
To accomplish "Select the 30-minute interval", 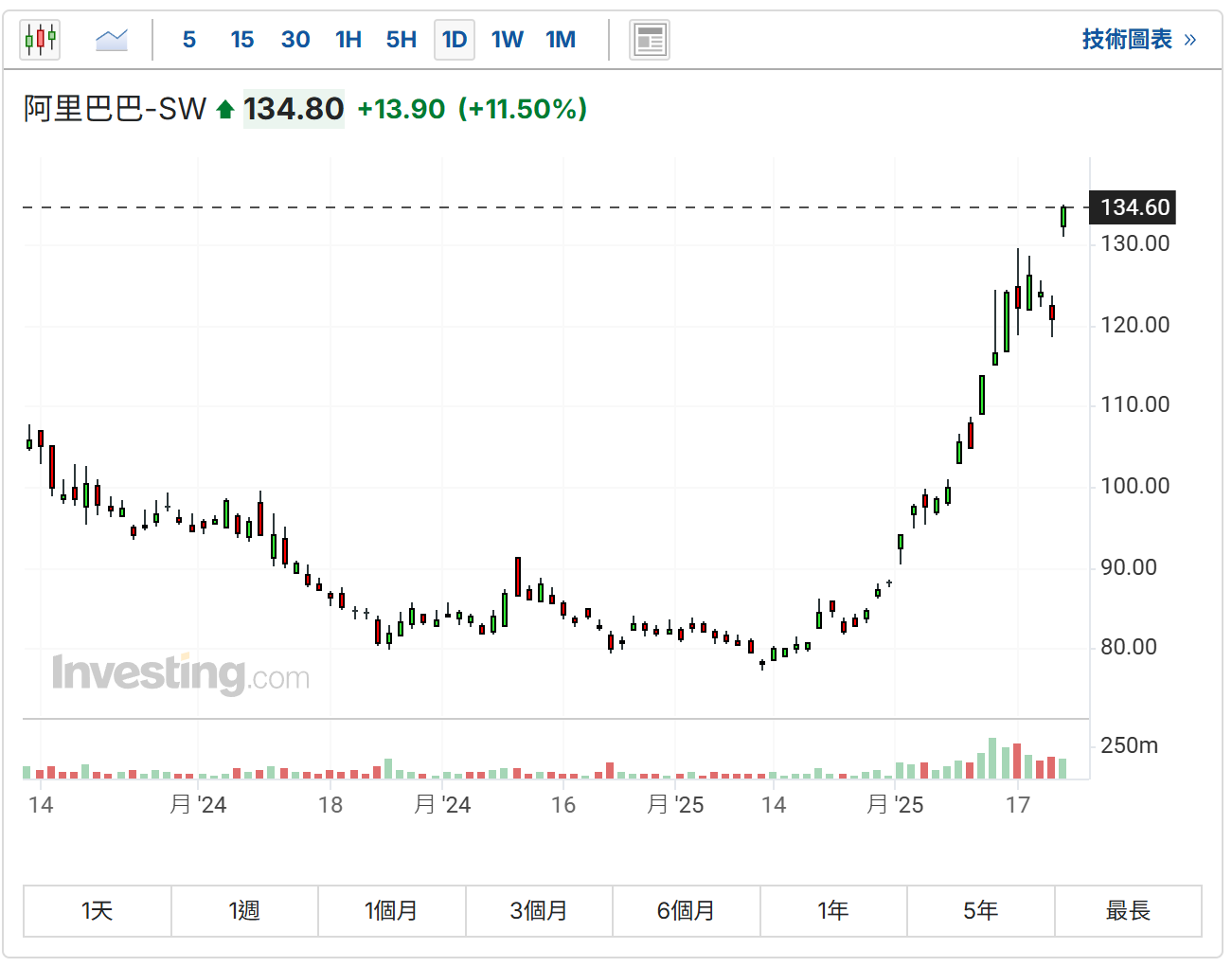I will point(295,40).
